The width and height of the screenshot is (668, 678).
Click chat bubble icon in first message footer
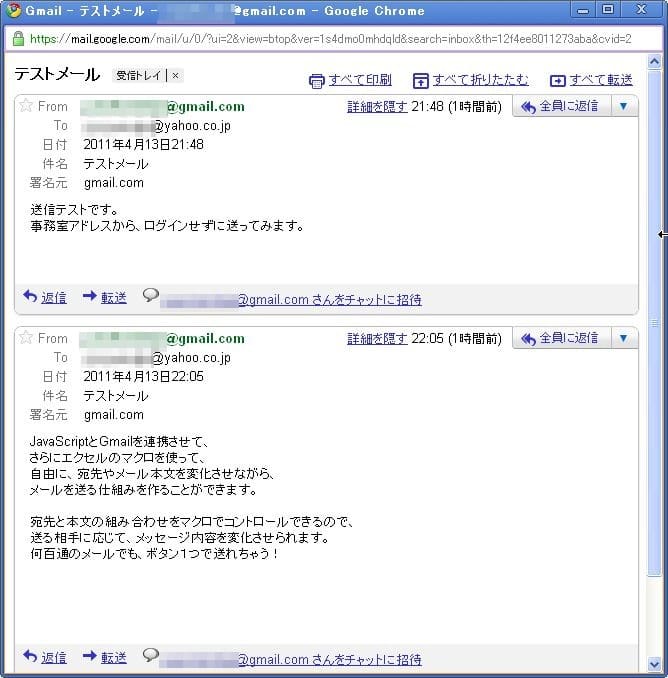point(151,295)
